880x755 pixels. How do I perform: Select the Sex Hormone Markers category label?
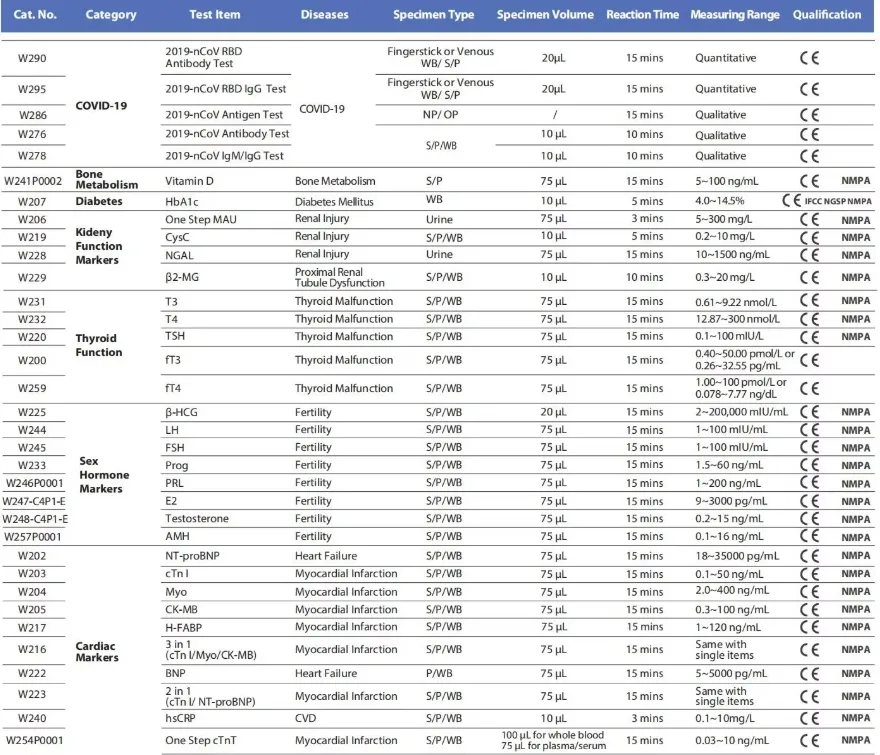(x=101, y=475)
